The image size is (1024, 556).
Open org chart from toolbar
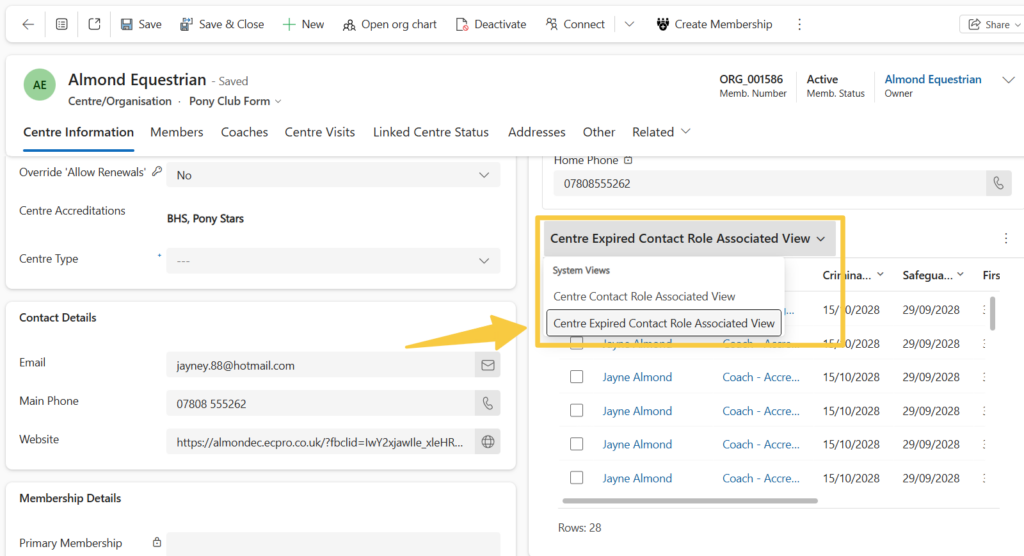389,24
